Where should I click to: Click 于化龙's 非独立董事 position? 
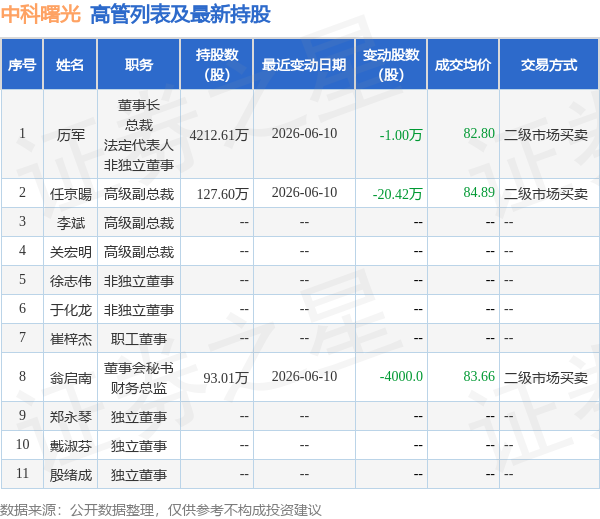tap(139, 310)
